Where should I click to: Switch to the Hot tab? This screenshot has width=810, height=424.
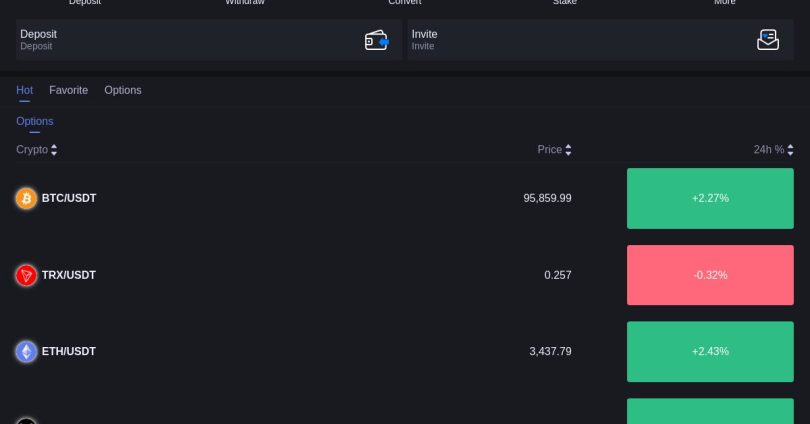click(x=24, y=90)
